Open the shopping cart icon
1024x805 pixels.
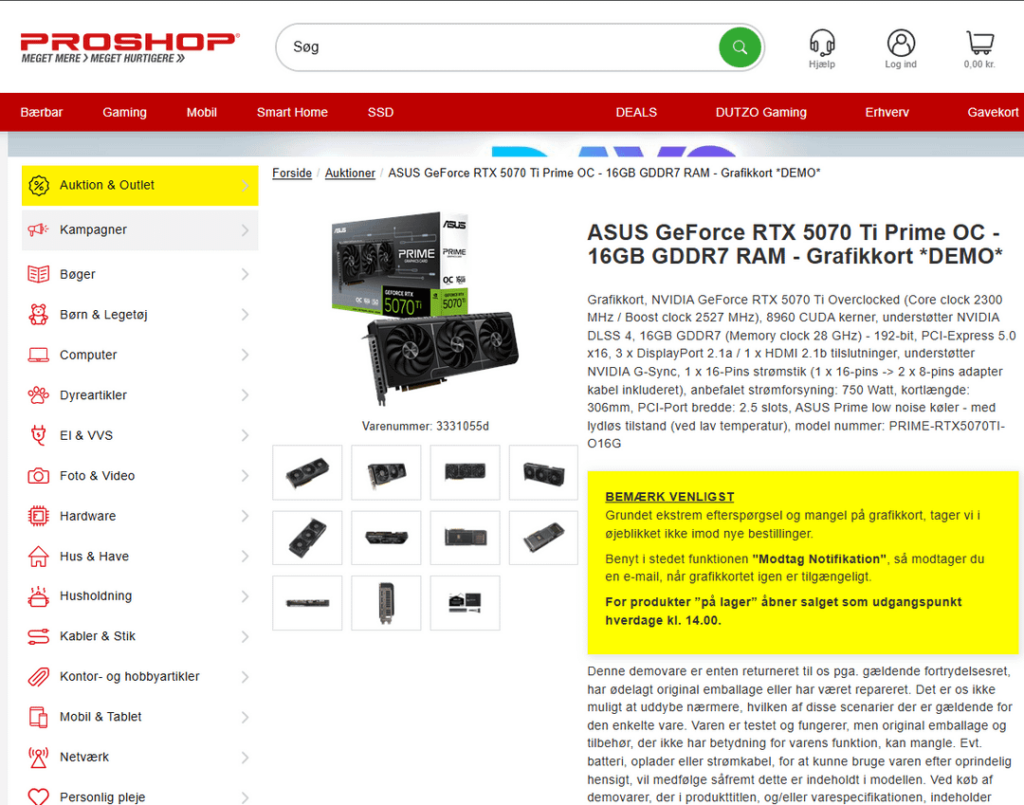click(980, 43)
